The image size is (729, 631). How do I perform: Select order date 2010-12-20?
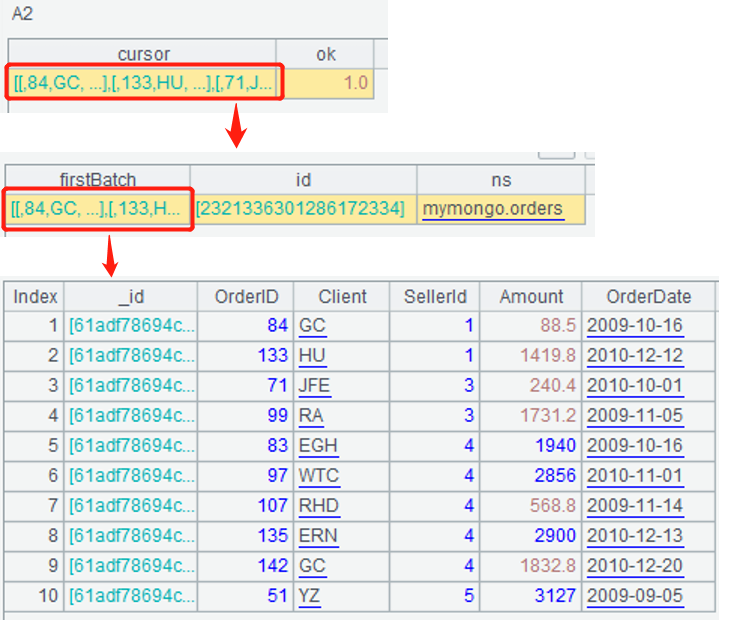point(635,566)
